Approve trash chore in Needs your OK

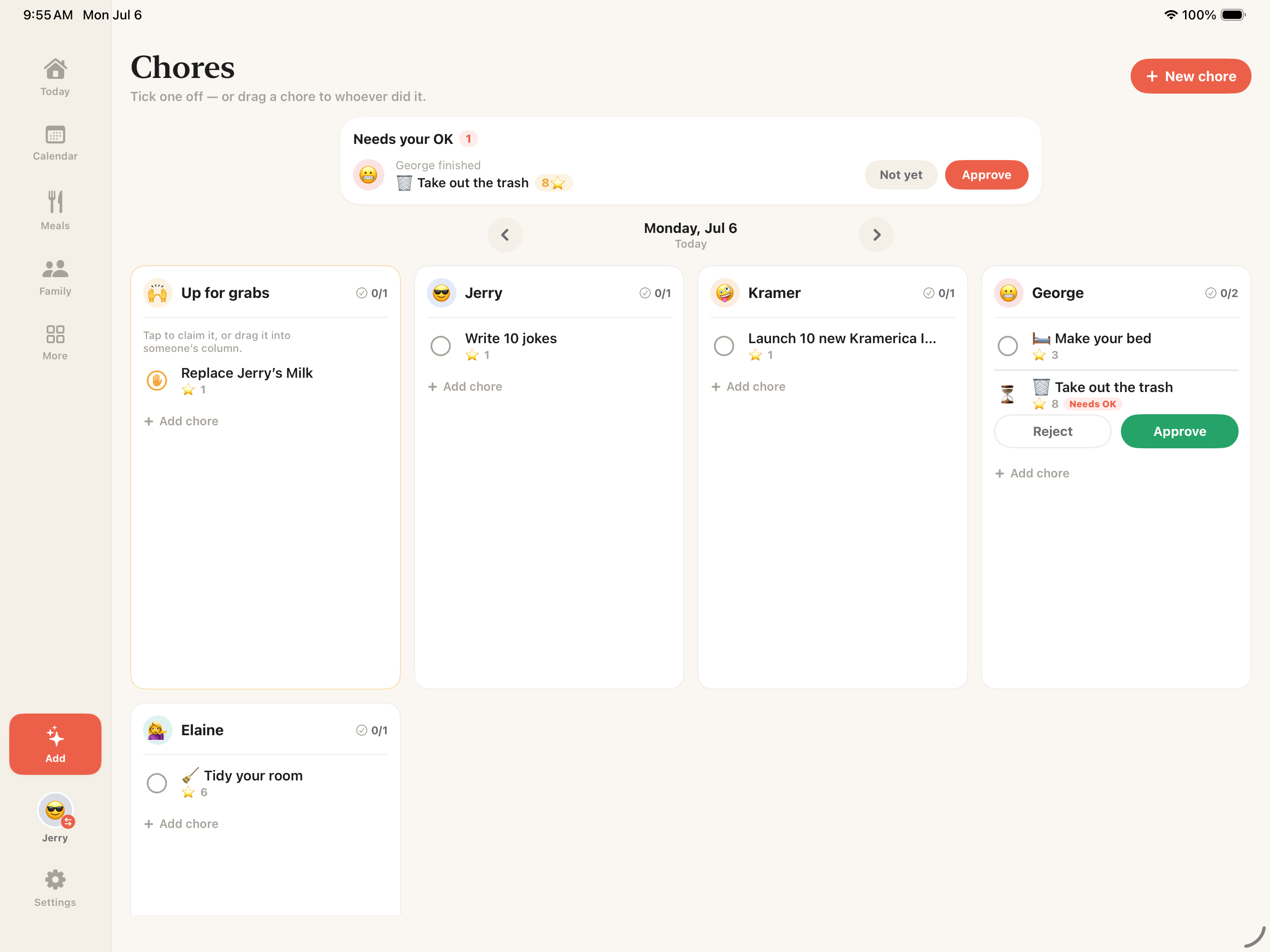click(986, 174)
